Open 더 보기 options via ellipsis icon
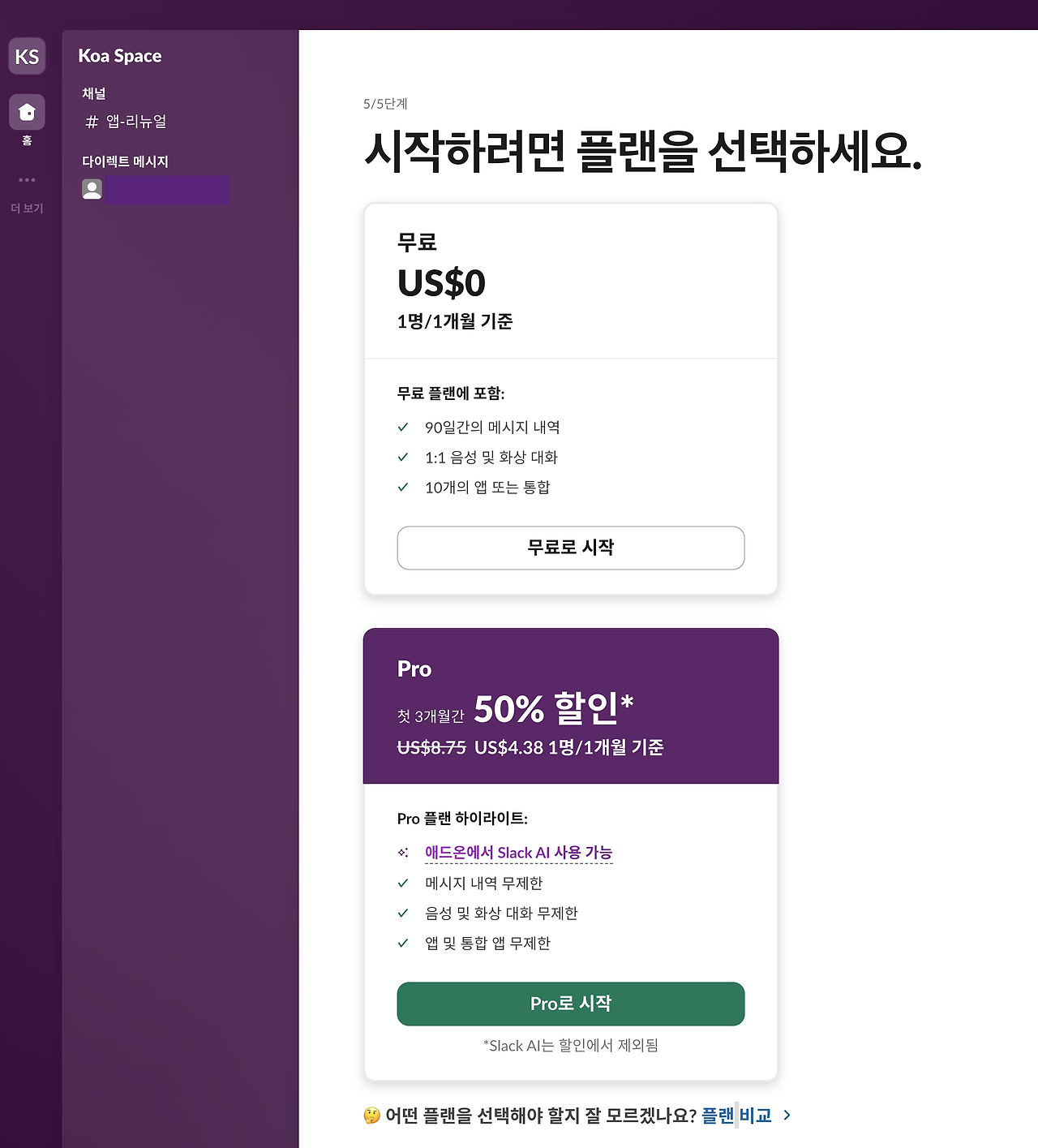This screenshot has width=1038, height=1148. click(x=27, y=179)
